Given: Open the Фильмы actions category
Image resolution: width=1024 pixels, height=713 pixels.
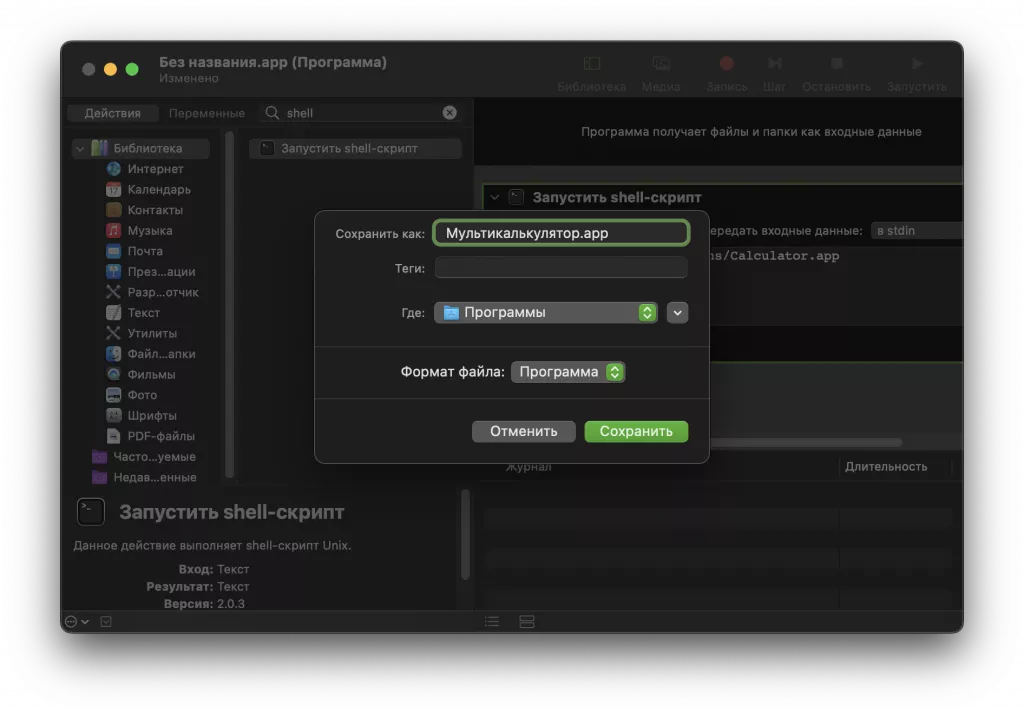Looking at the screenshot, I should pyautogui.click(x=113, y=374).
